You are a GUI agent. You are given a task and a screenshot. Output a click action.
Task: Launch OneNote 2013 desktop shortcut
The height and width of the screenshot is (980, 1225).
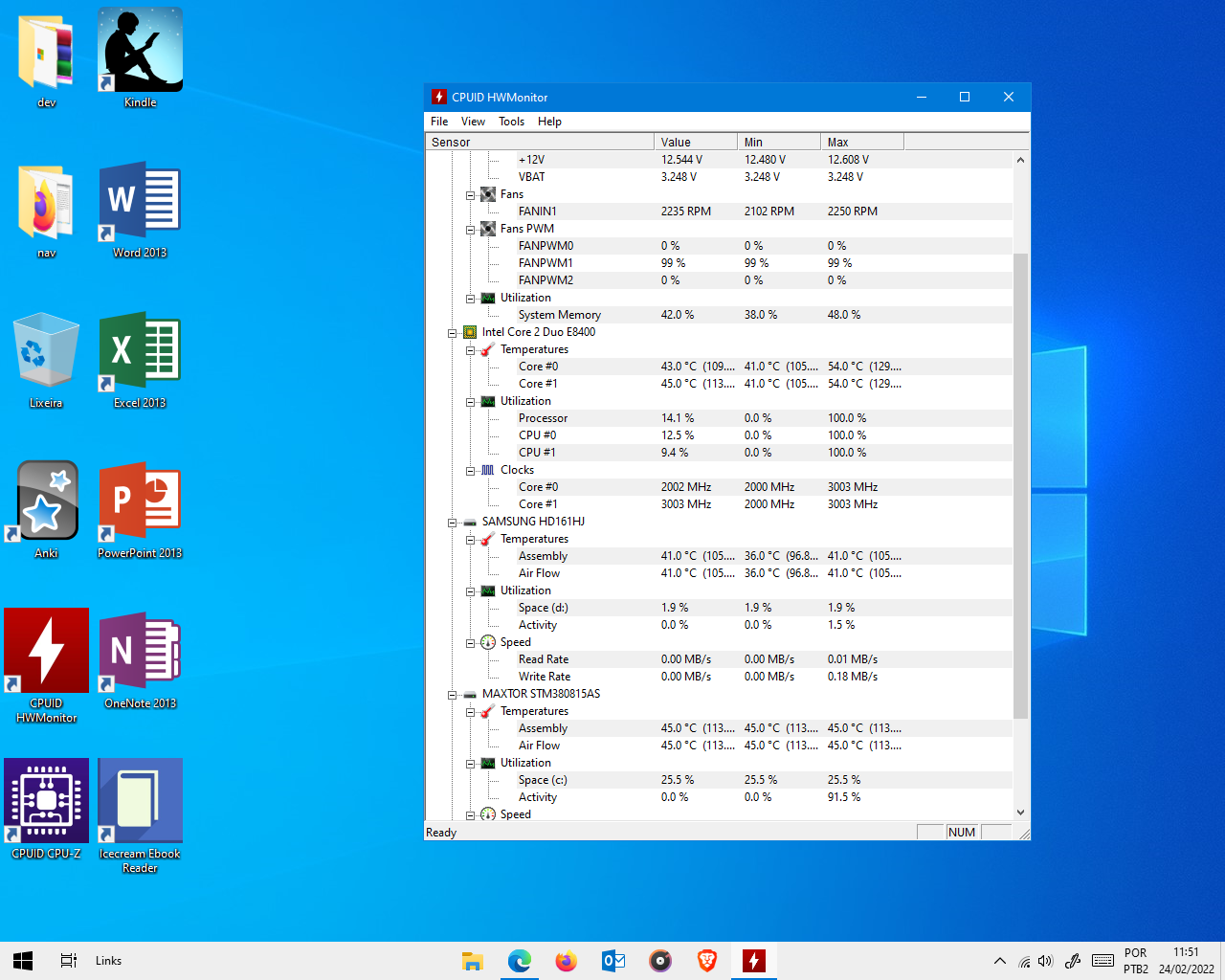140,660
